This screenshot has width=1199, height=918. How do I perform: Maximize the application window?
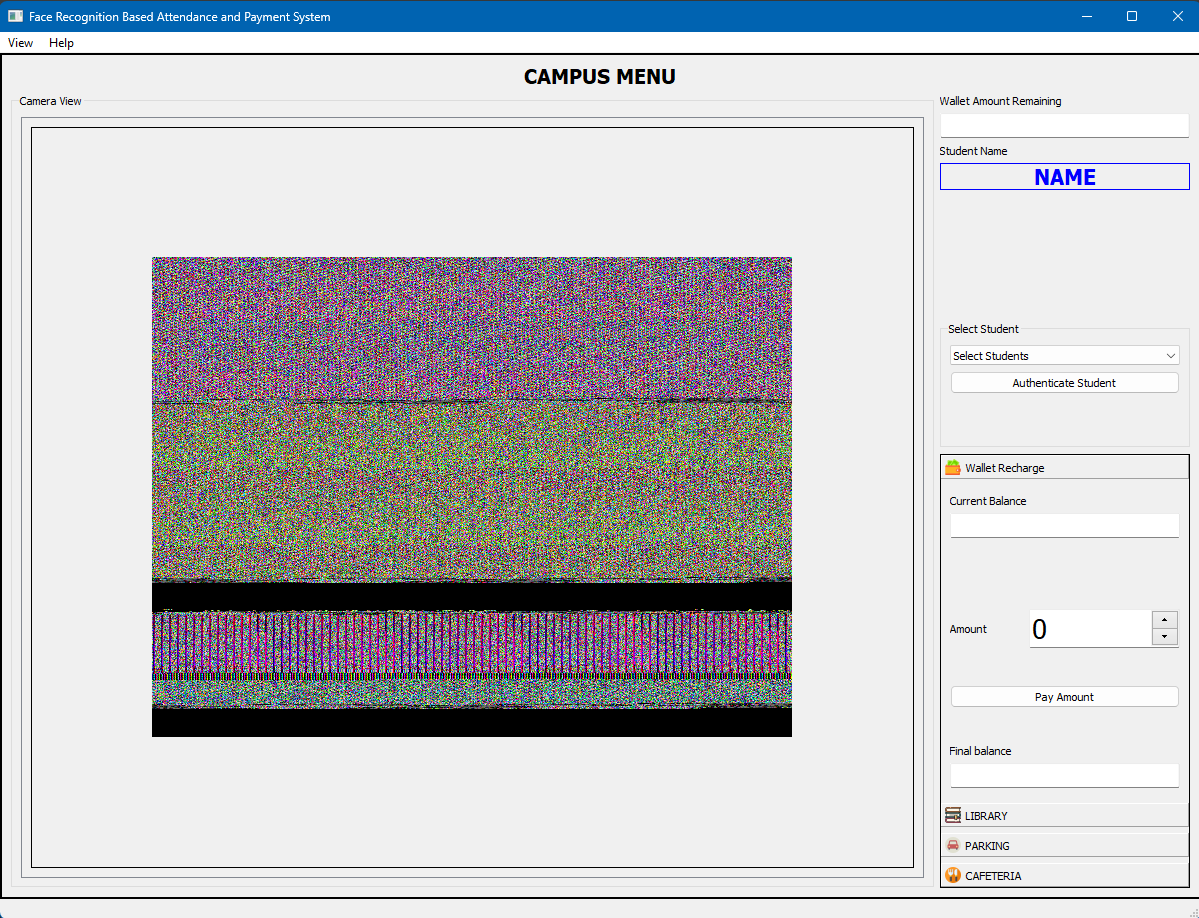(x=1132, y=16)
